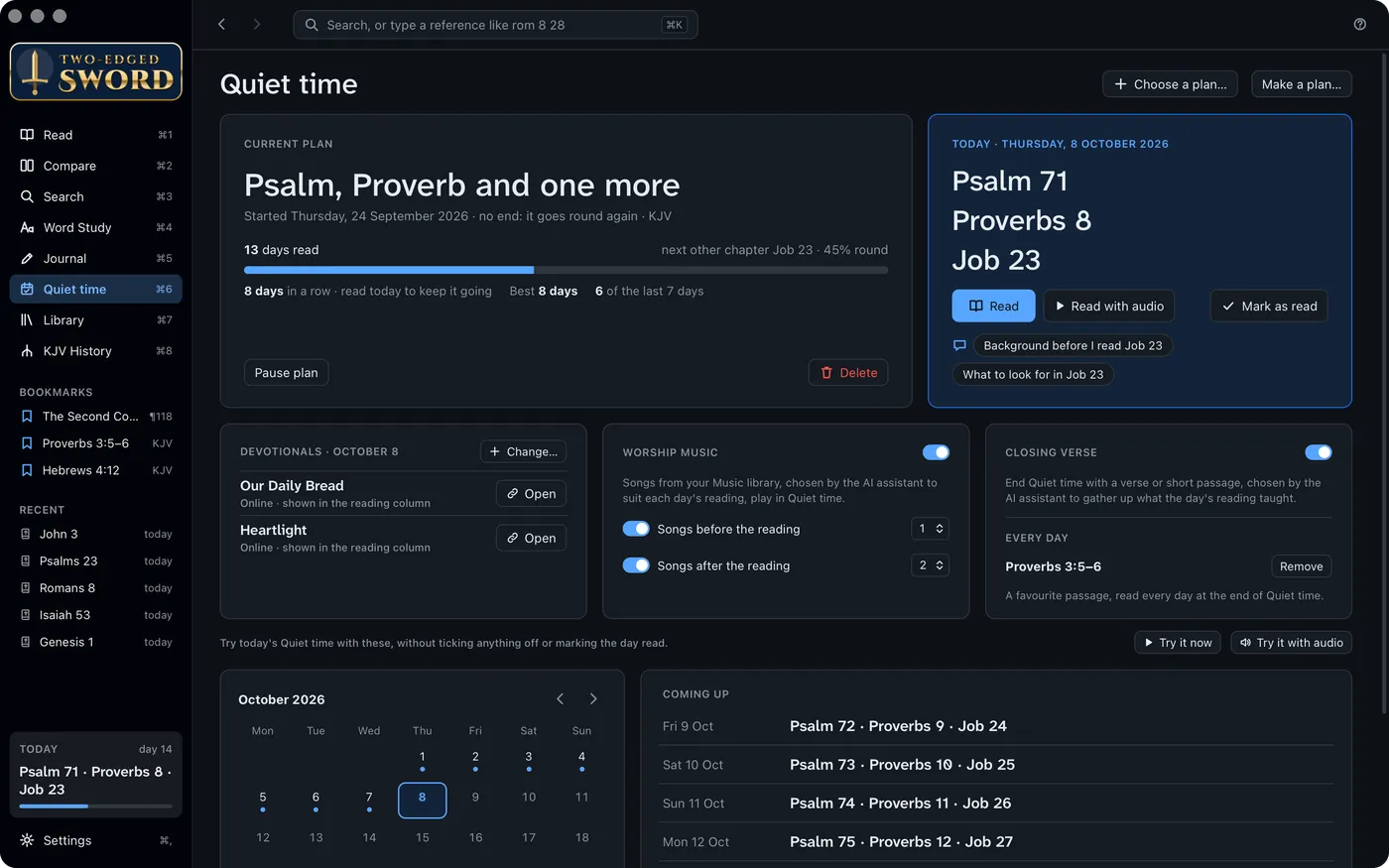Toggle Songs before the reading
The height and width of the screenshot is (868, 1389).
point(636,529)
